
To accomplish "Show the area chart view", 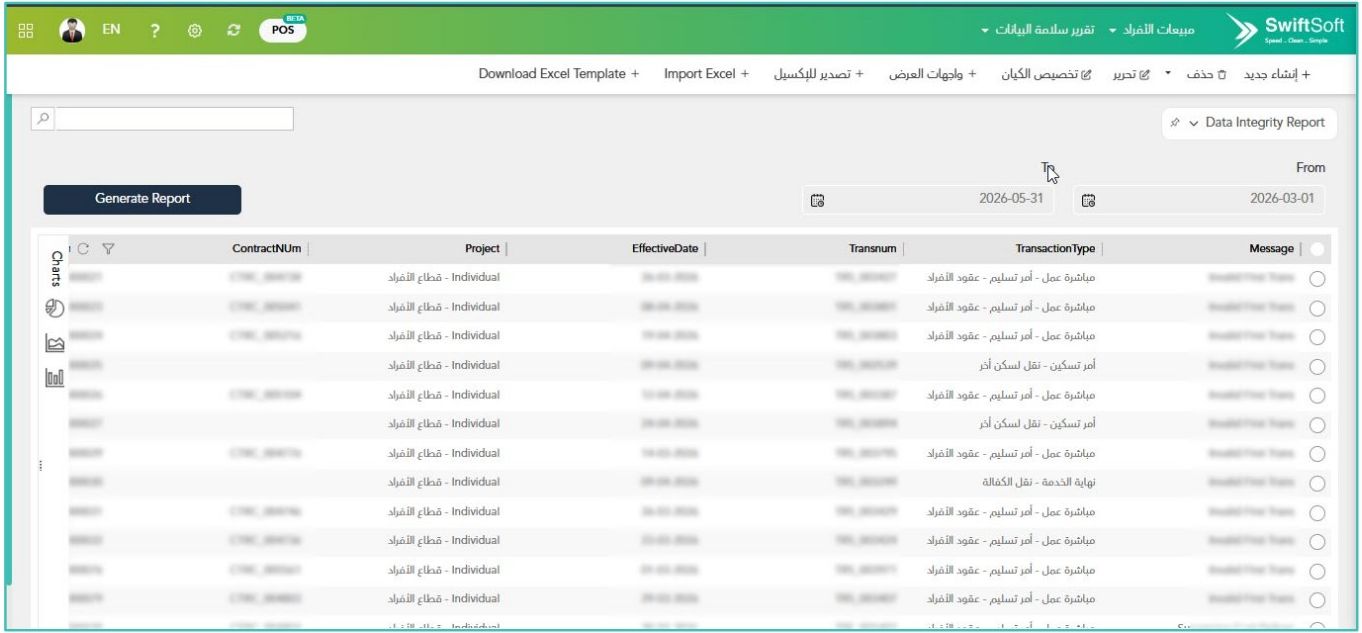I will [x=55, y=343].
